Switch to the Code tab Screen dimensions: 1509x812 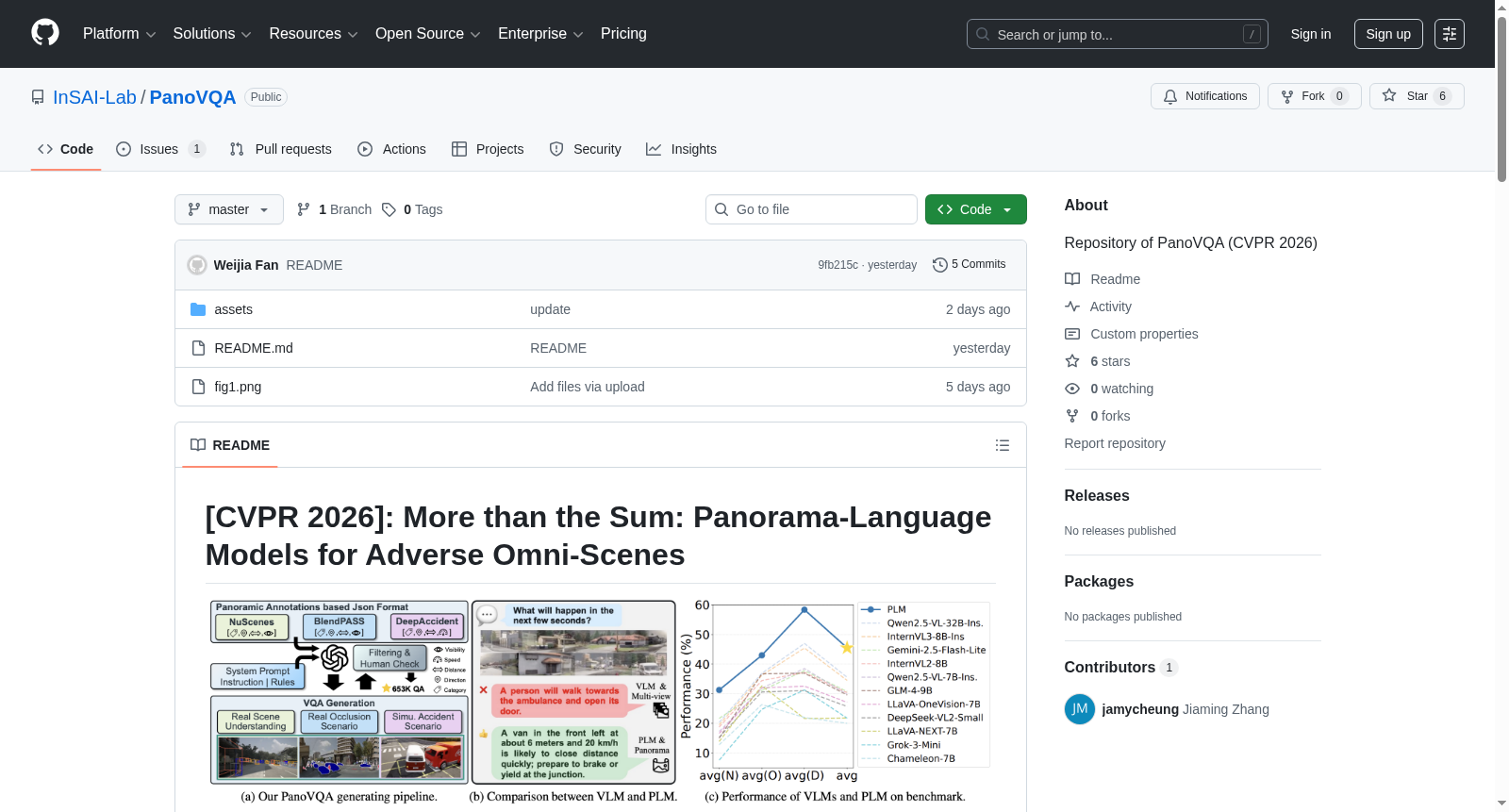pos(66,149)
